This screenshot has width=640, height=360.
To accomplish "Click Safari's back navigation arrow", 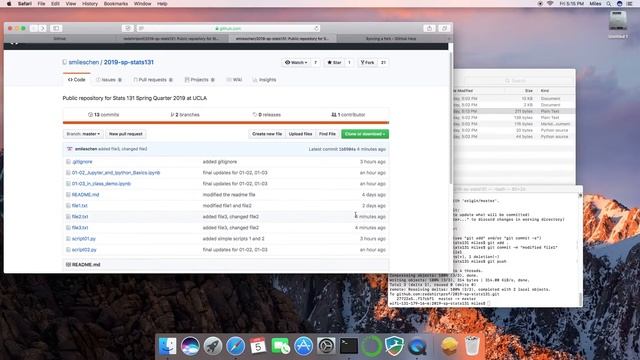I will tap(33, 28).
